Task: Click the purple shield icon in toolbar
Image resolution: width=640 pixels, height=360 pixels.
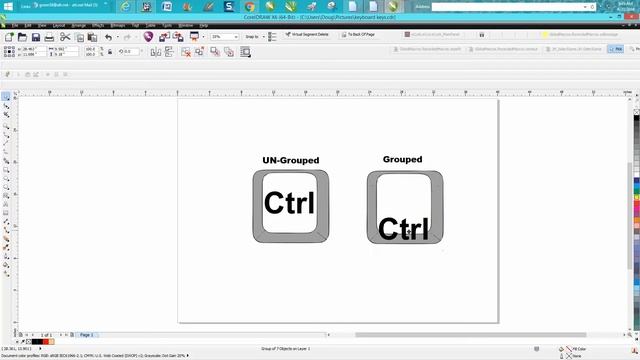Action: 148,37
